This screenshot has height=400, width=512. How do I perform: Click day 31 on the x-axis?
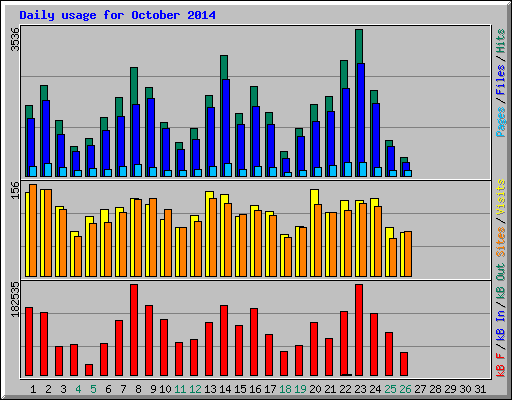pos(480,389)
